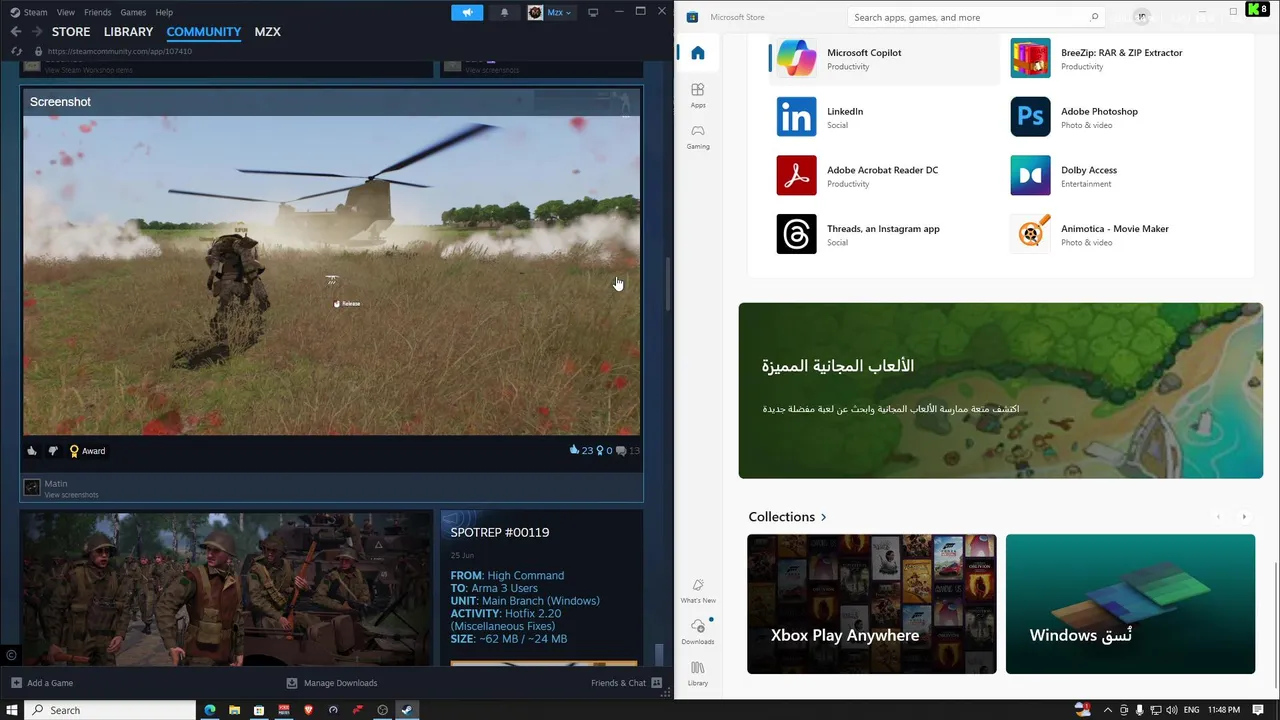Click the Steam page vertical scrollbar
The image size is (1280, 720).
(668, 285)
